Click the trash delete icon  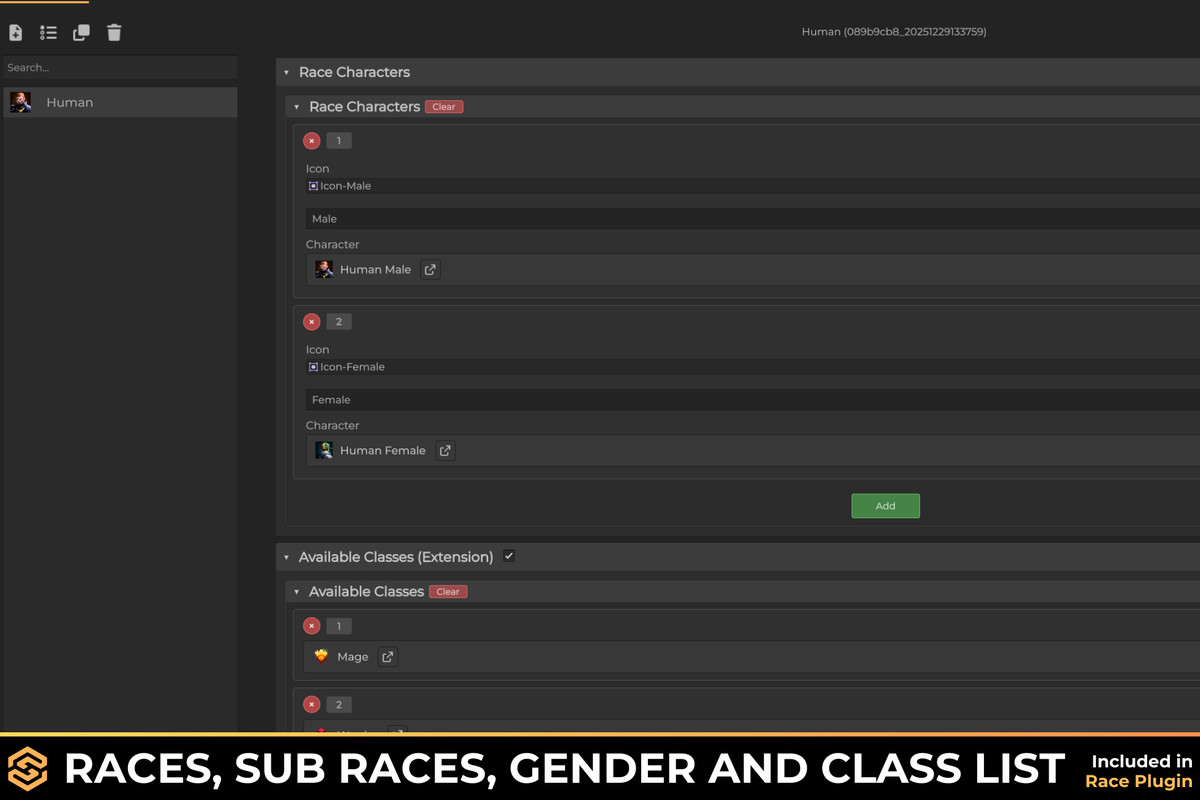[114, 32]
